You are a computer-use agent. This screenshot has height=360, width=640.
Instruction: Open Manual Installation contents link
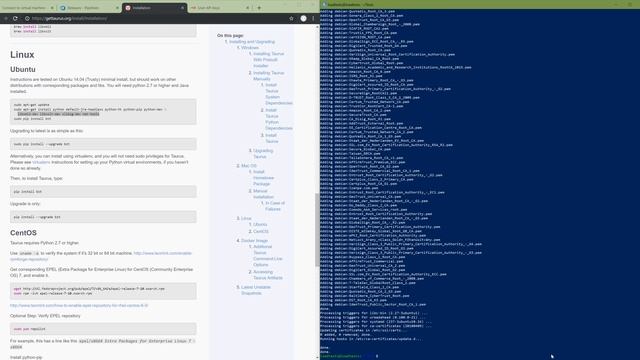[x=263, y=194]
